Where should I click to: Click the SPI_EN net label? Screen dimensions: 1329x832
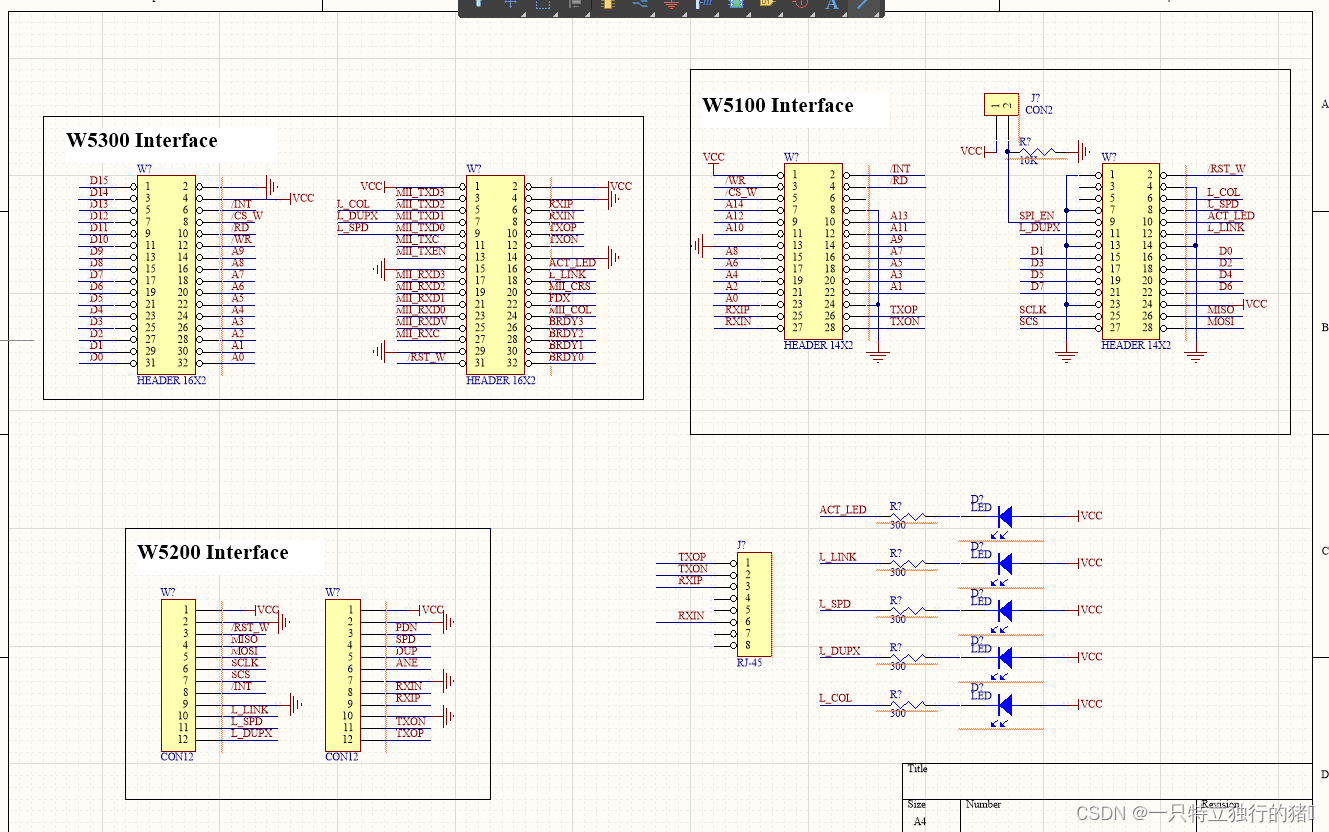click(x=1036, y=216)
